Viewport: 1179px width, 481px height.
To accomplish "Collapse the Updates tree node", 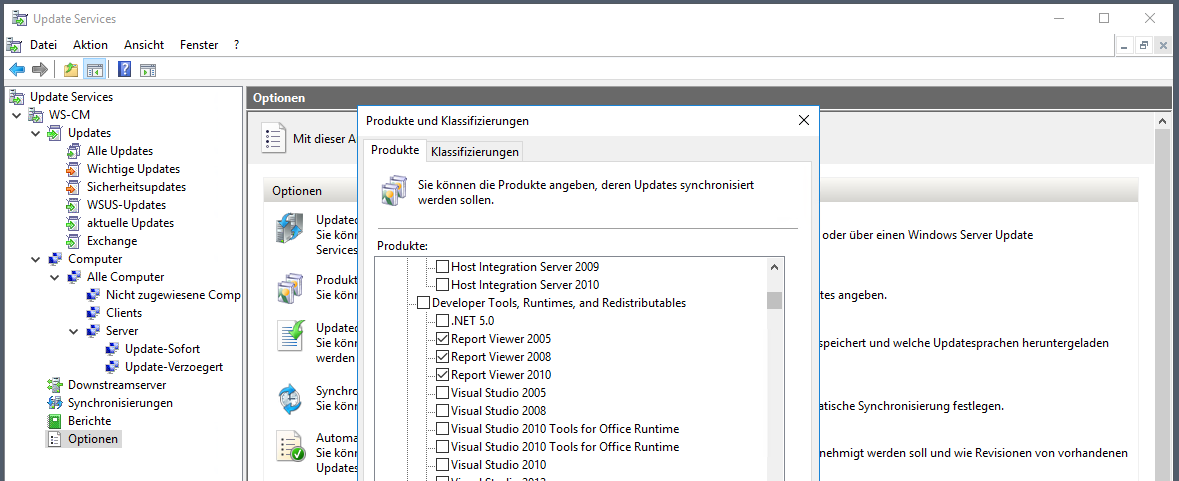I will coord(36,133).
